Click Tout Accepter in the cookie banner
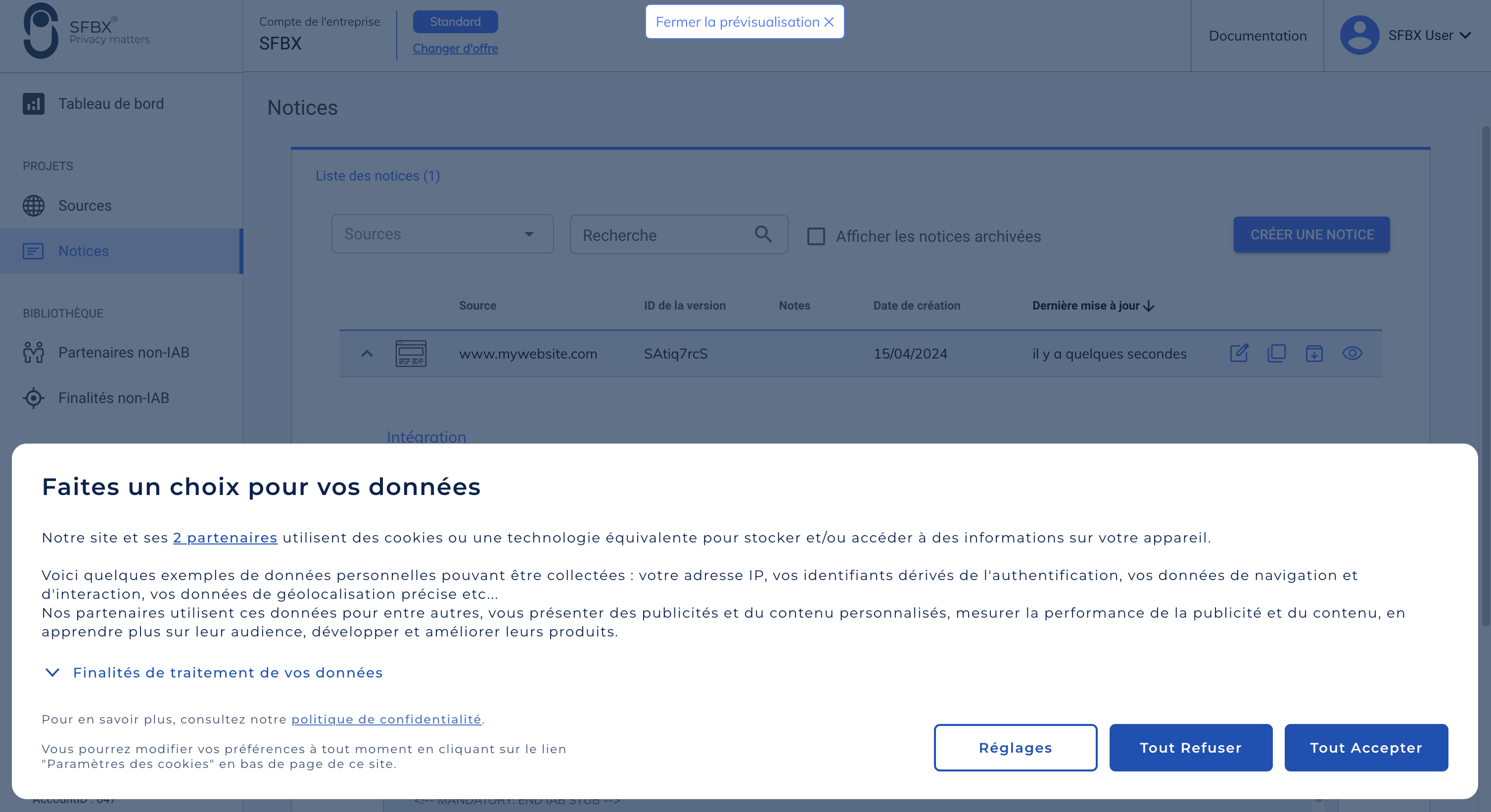The width and height of the screenshot is (1491, 812). pyautogui.click(x=1366, y=747)
